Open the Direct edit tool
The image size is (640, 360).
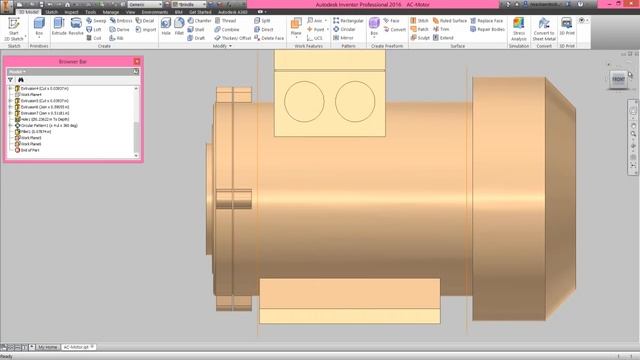point(264,29)
